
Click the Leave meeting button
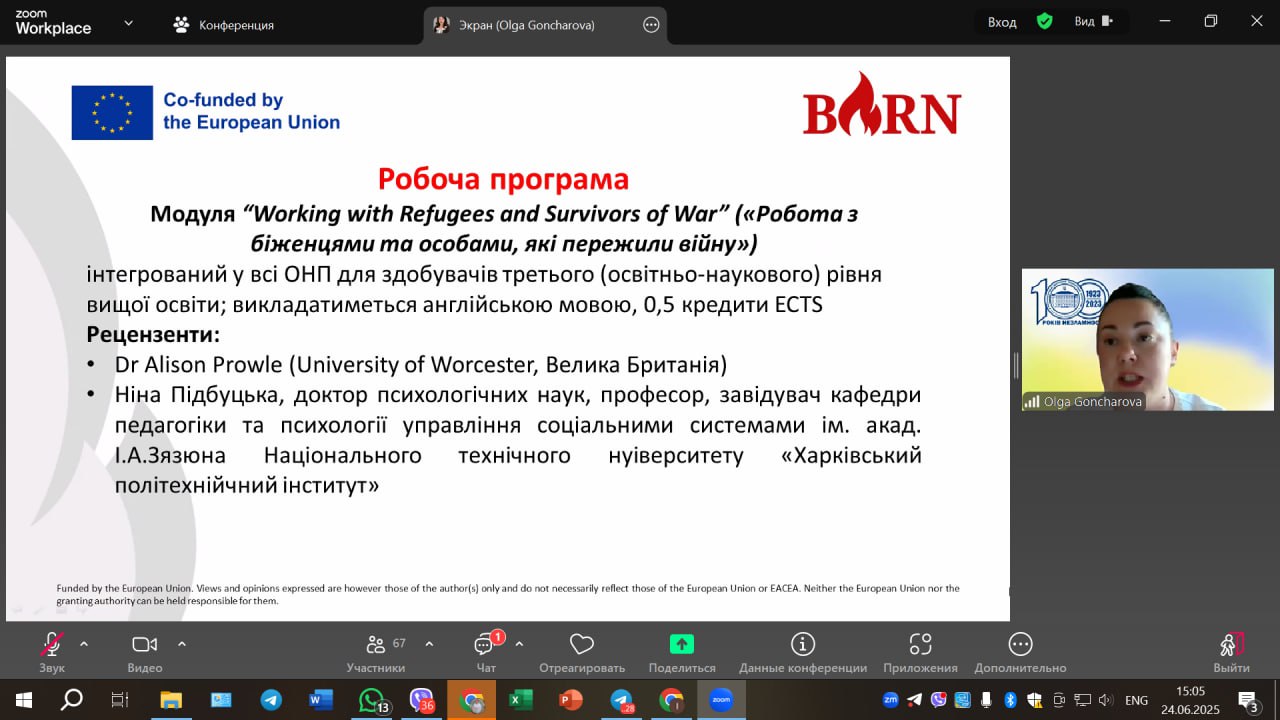[1231, 651]
